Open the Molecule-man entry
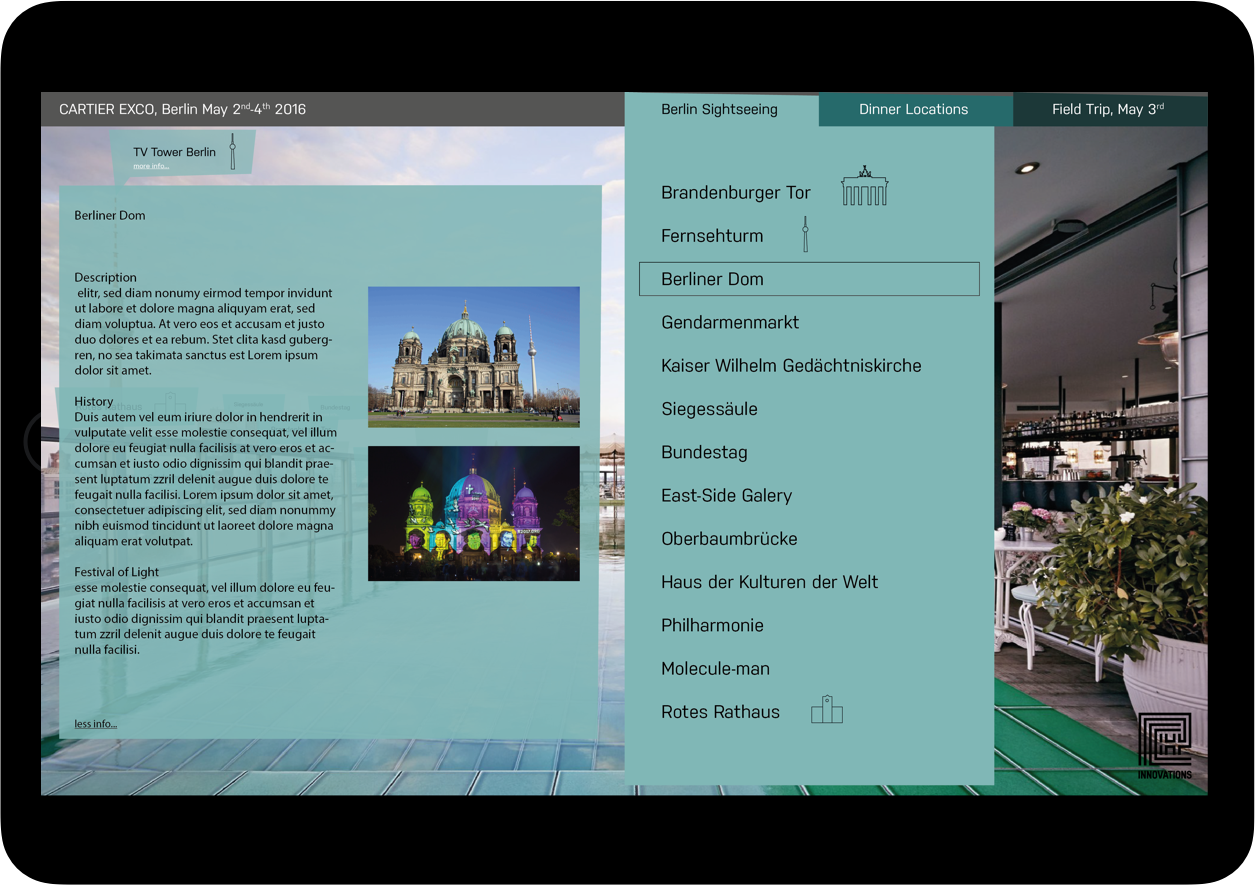Image resolution: width=1255 pixels, height=885 pixels. pos(715,668)
